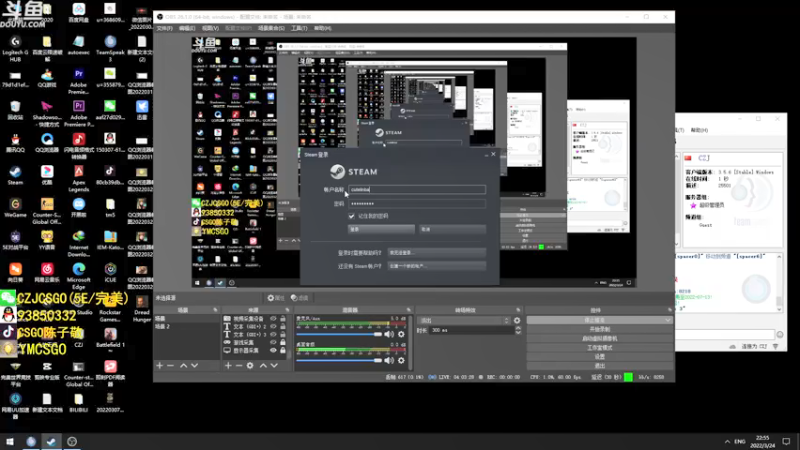The image size is (800, 450).
Task: Open source properties gear in Sources toolbar
Action: point(250,365)
